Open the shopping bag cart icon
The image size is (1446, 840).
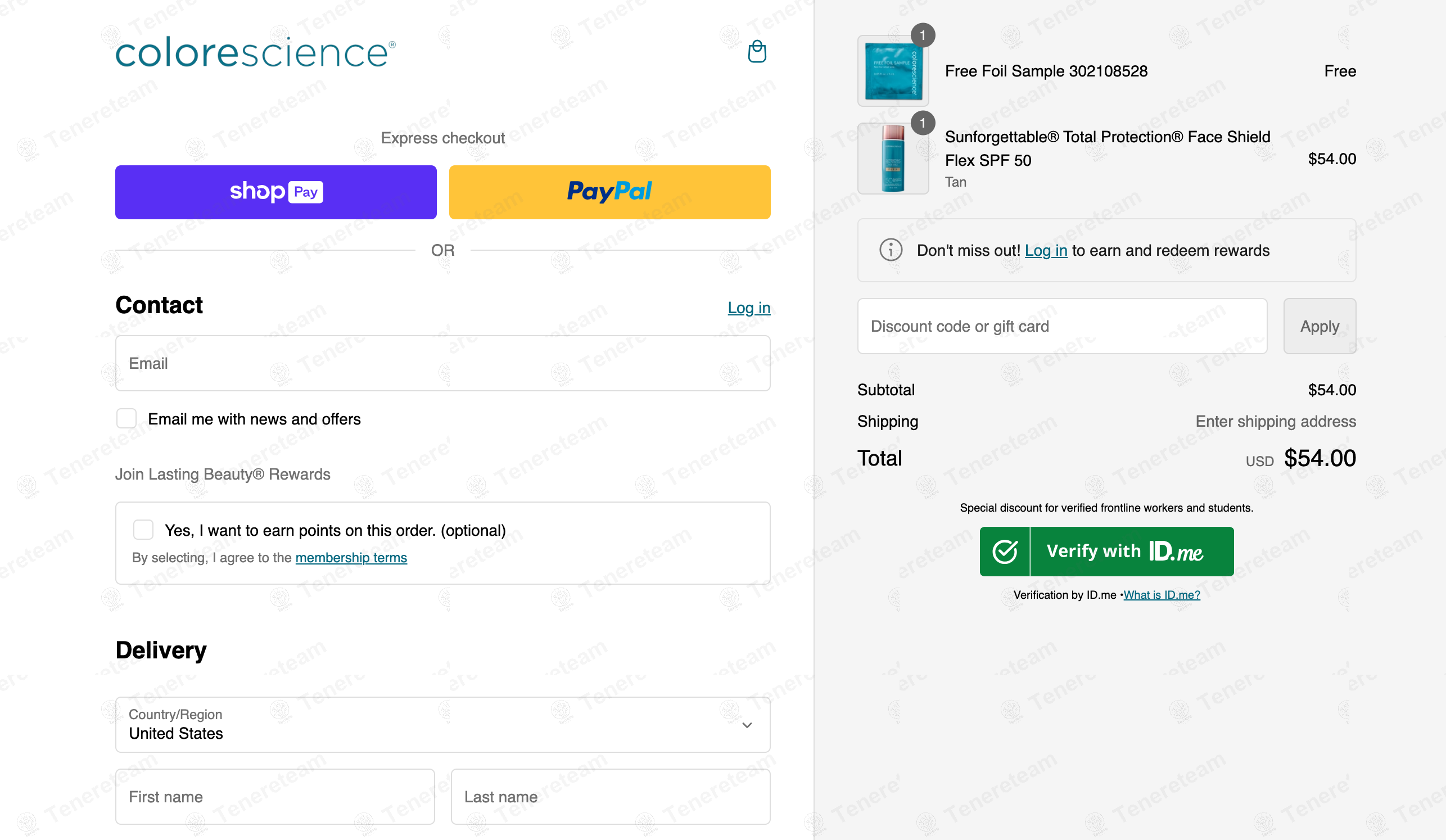coord(757,52)
